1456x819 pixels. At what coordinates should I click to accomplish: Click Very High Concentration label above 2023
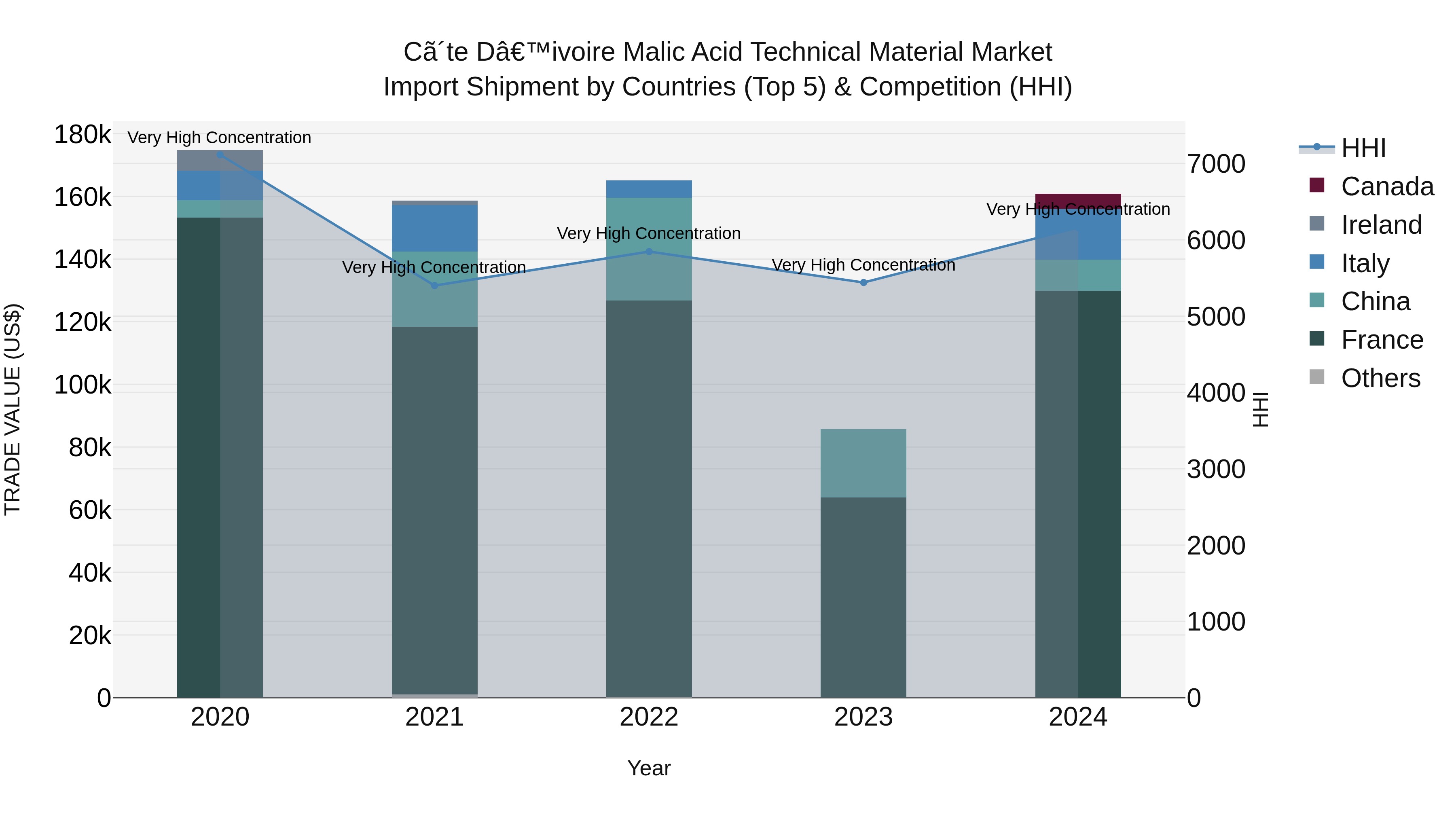tap(863, 265)
